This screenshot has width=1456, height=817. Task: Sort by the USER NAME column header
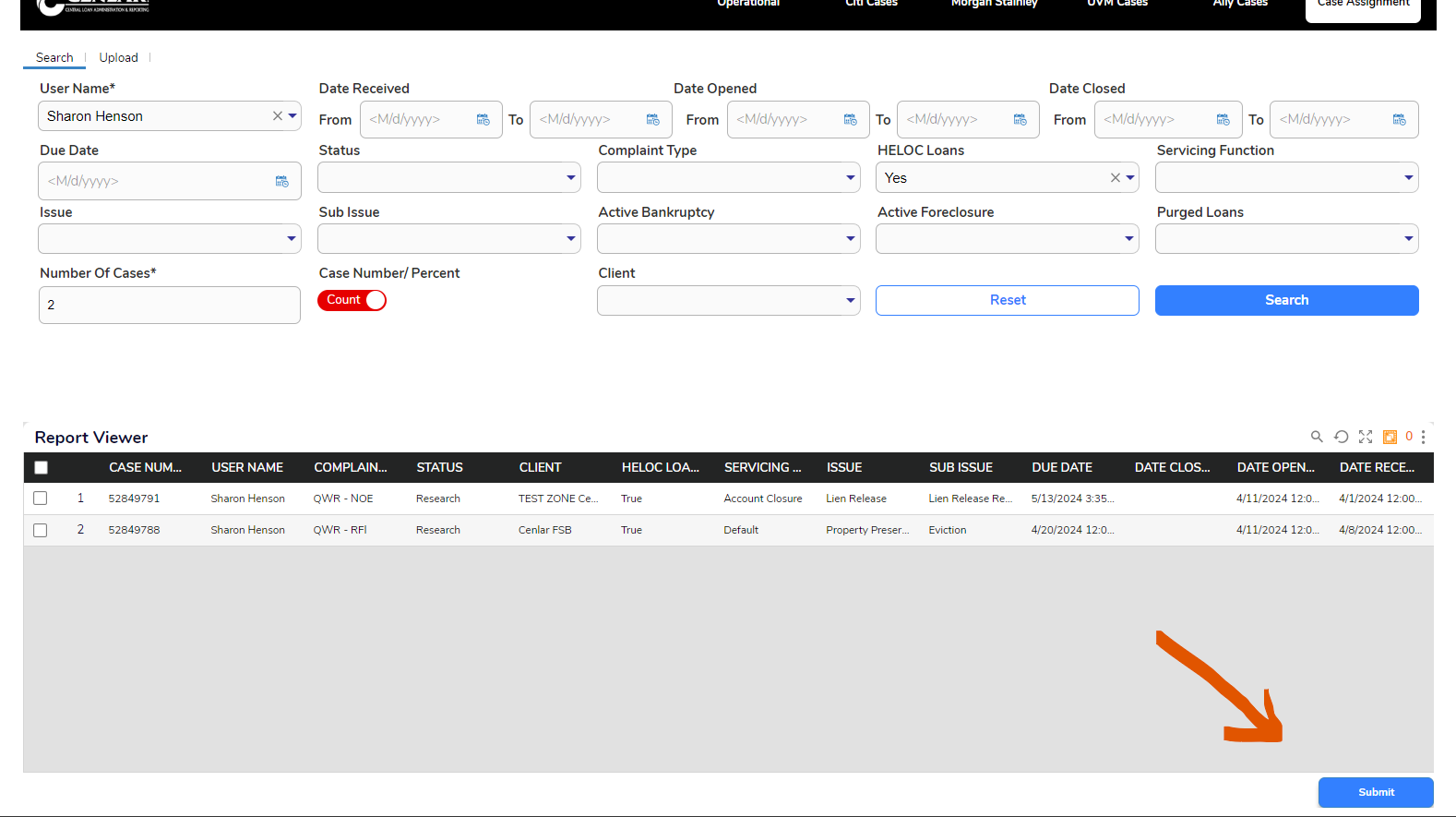coord(247,468)
